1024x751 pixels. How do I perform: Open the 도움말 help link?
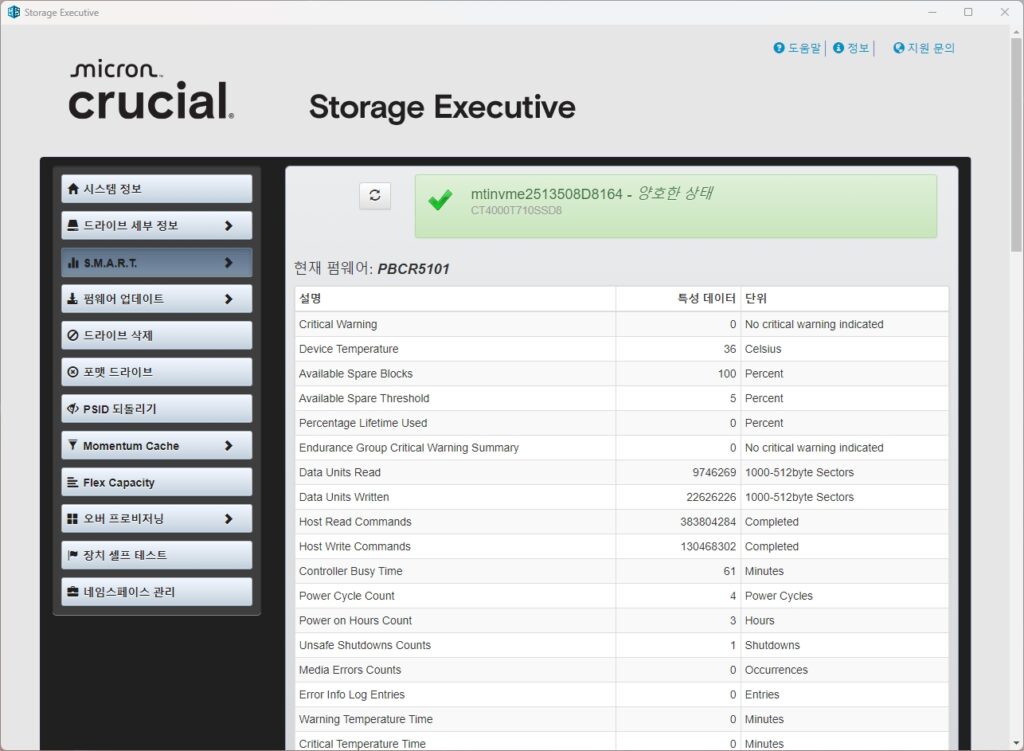[805, 48]
